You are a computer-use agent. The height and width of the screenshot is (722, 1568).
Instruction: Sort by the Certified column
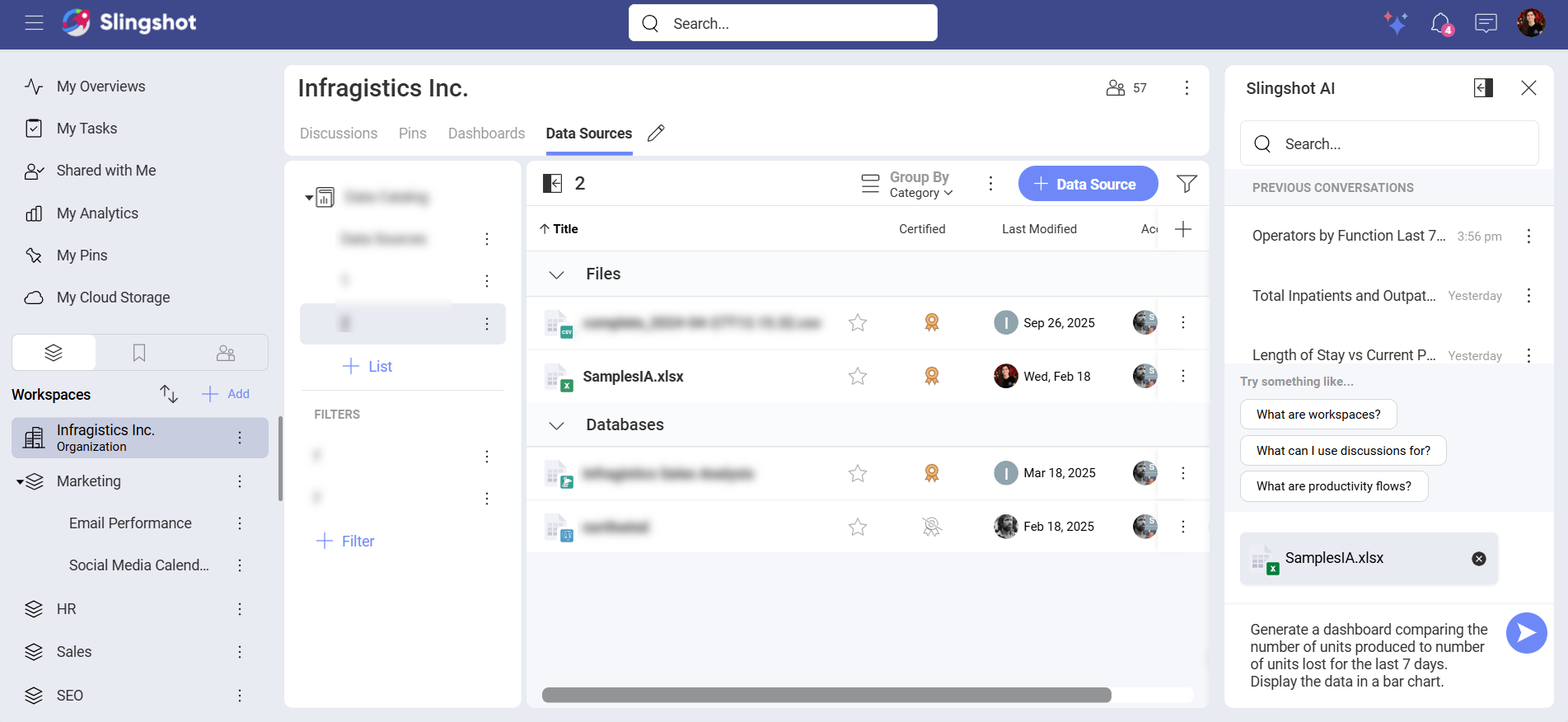[922, 229]
